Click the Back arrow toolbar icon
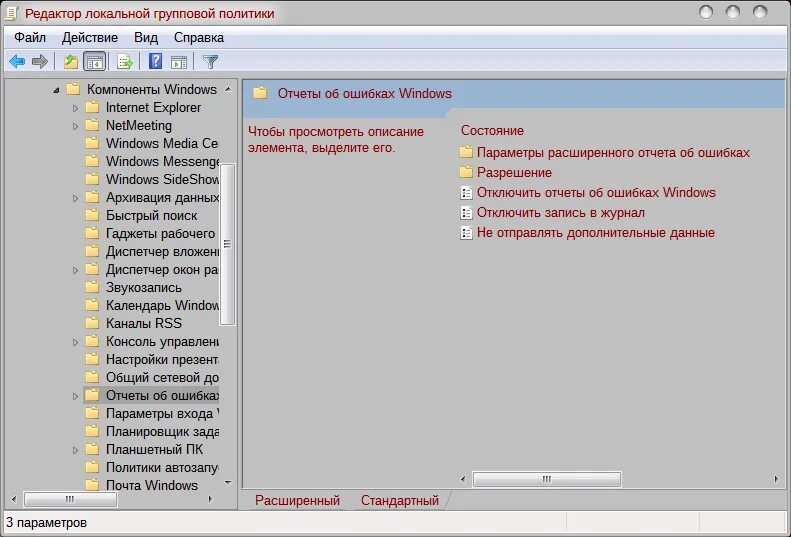The image size is (791, 537). pyautogui.click(x=17, y=62)
